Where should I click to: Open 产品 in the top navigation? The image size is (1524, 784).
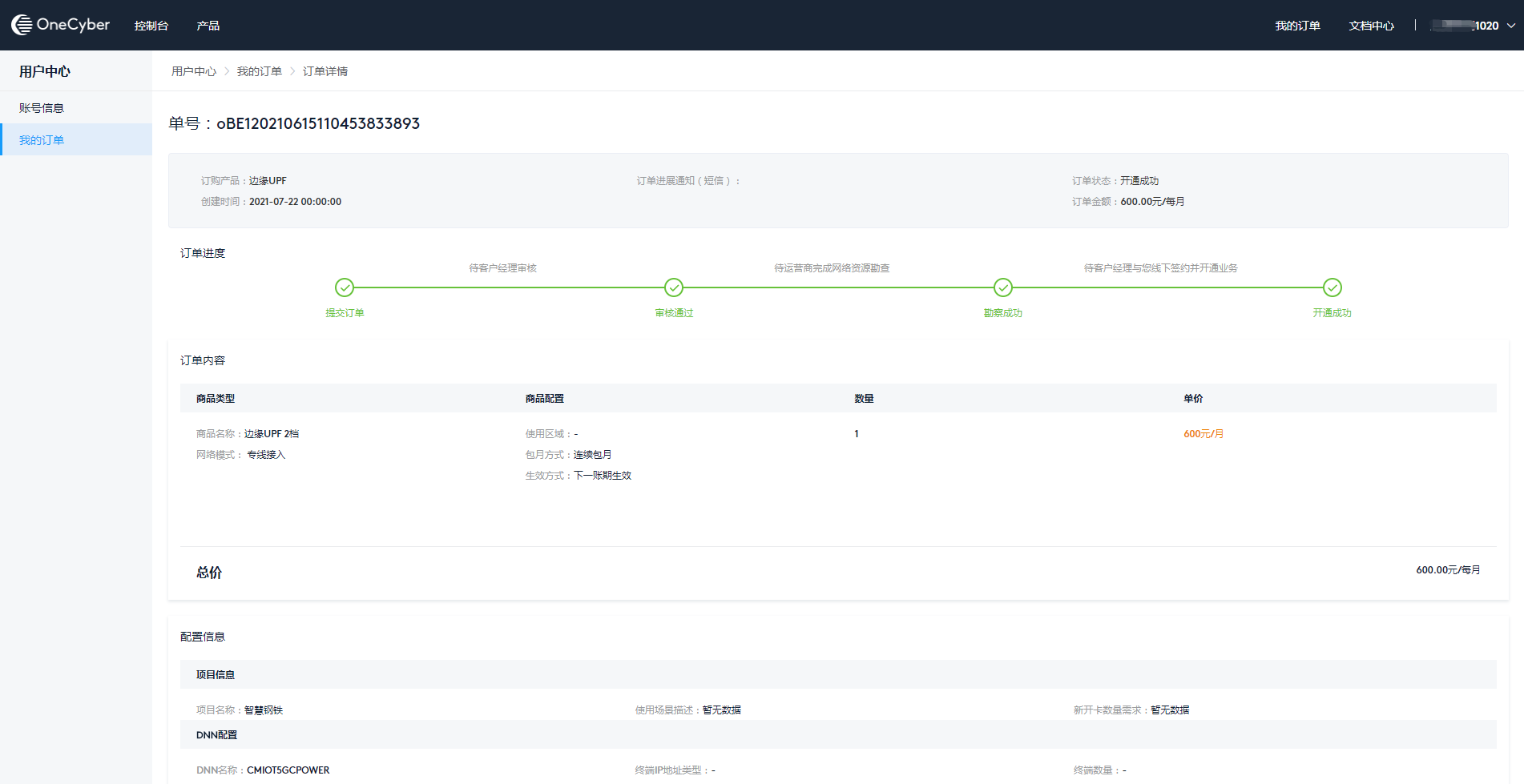pyautogui.click(x=208, y=26)
